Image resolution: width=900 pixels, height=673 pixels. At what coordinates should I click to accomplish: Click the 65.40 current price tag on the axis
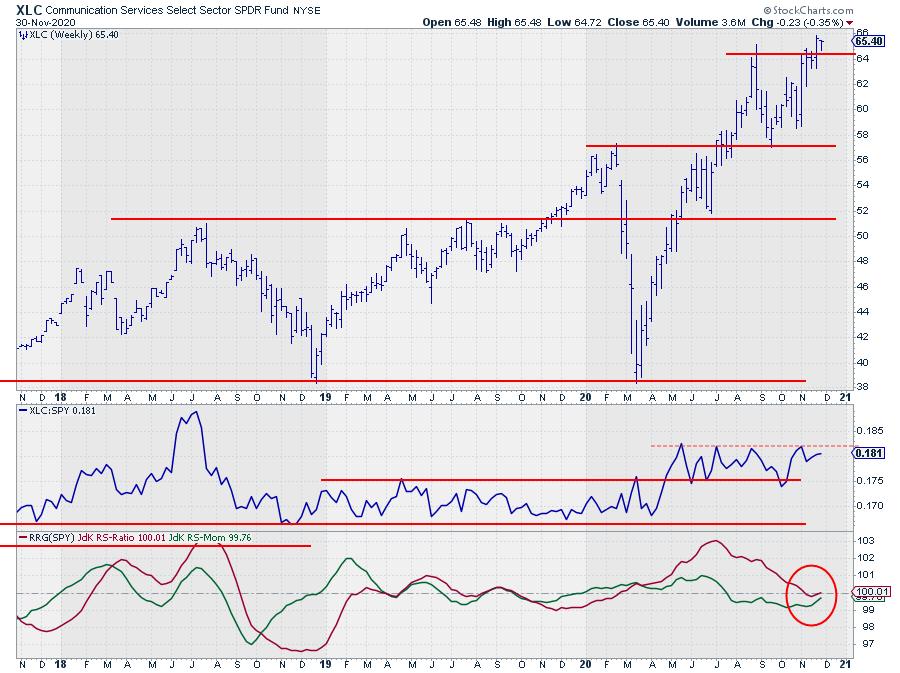coord(868,41)
